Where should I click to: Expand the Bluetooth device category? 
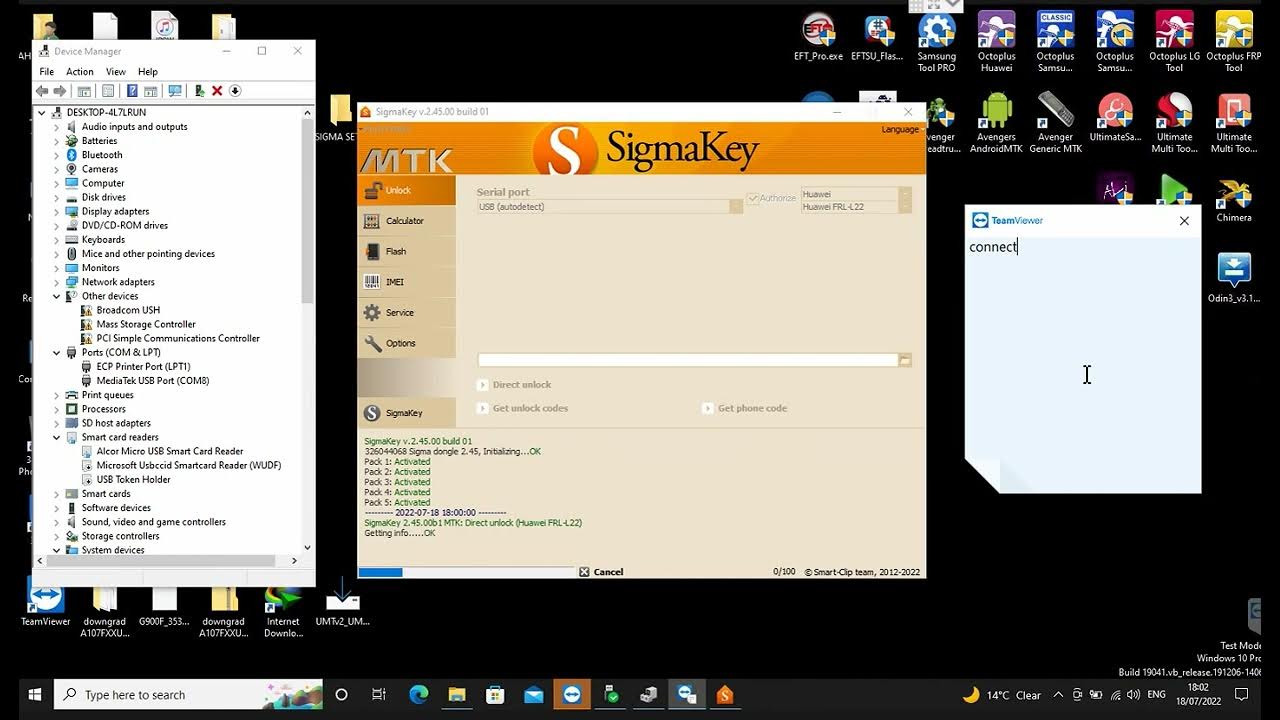57,155
